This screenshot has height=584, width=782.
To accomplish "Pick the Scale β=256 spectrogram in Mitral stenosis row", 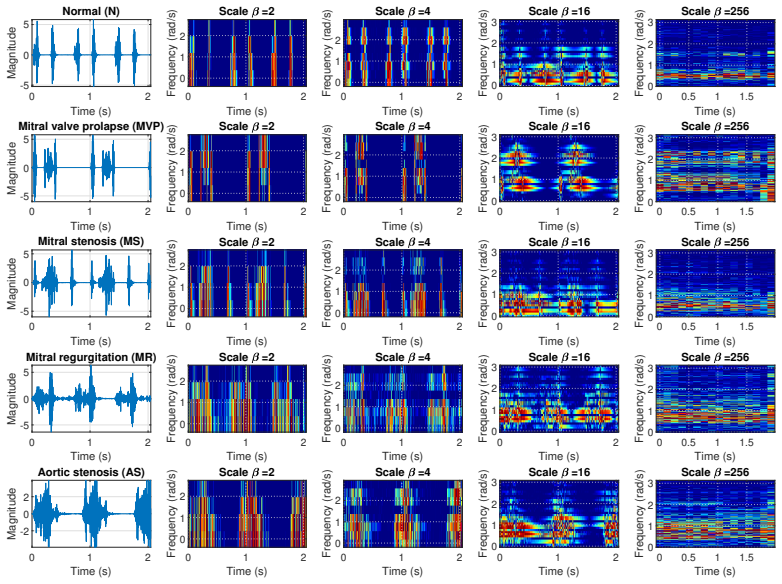I will (x=716, y=284).
